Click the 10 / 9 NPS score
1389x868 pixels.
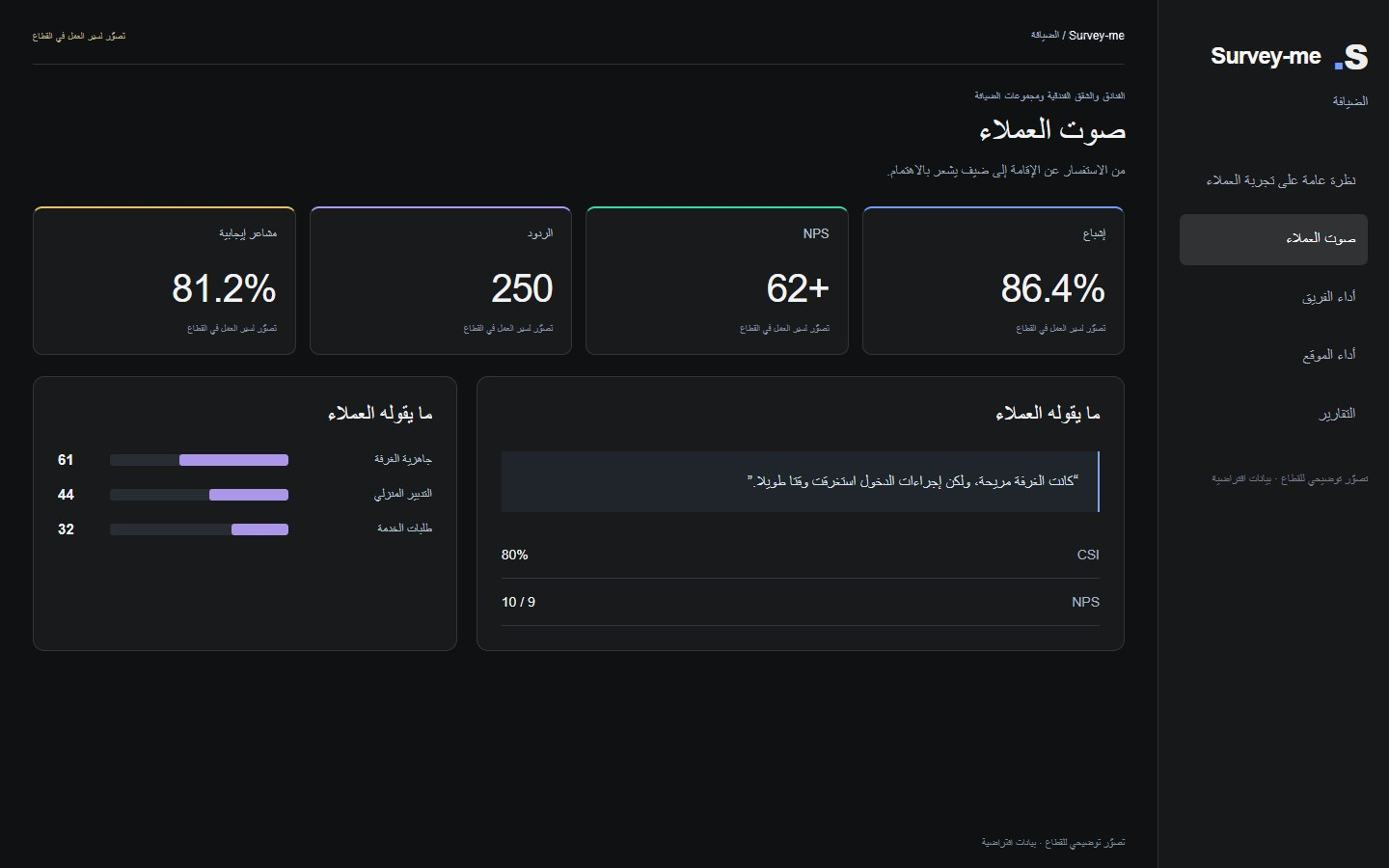[x=519, y=602]
